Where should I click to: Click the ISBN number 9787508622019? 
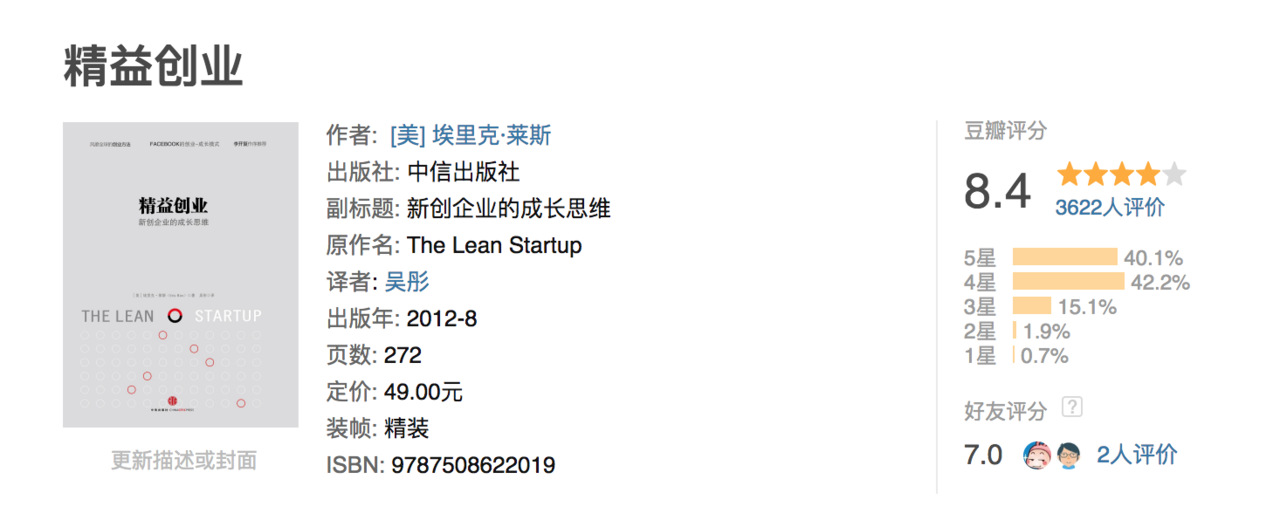473,465
